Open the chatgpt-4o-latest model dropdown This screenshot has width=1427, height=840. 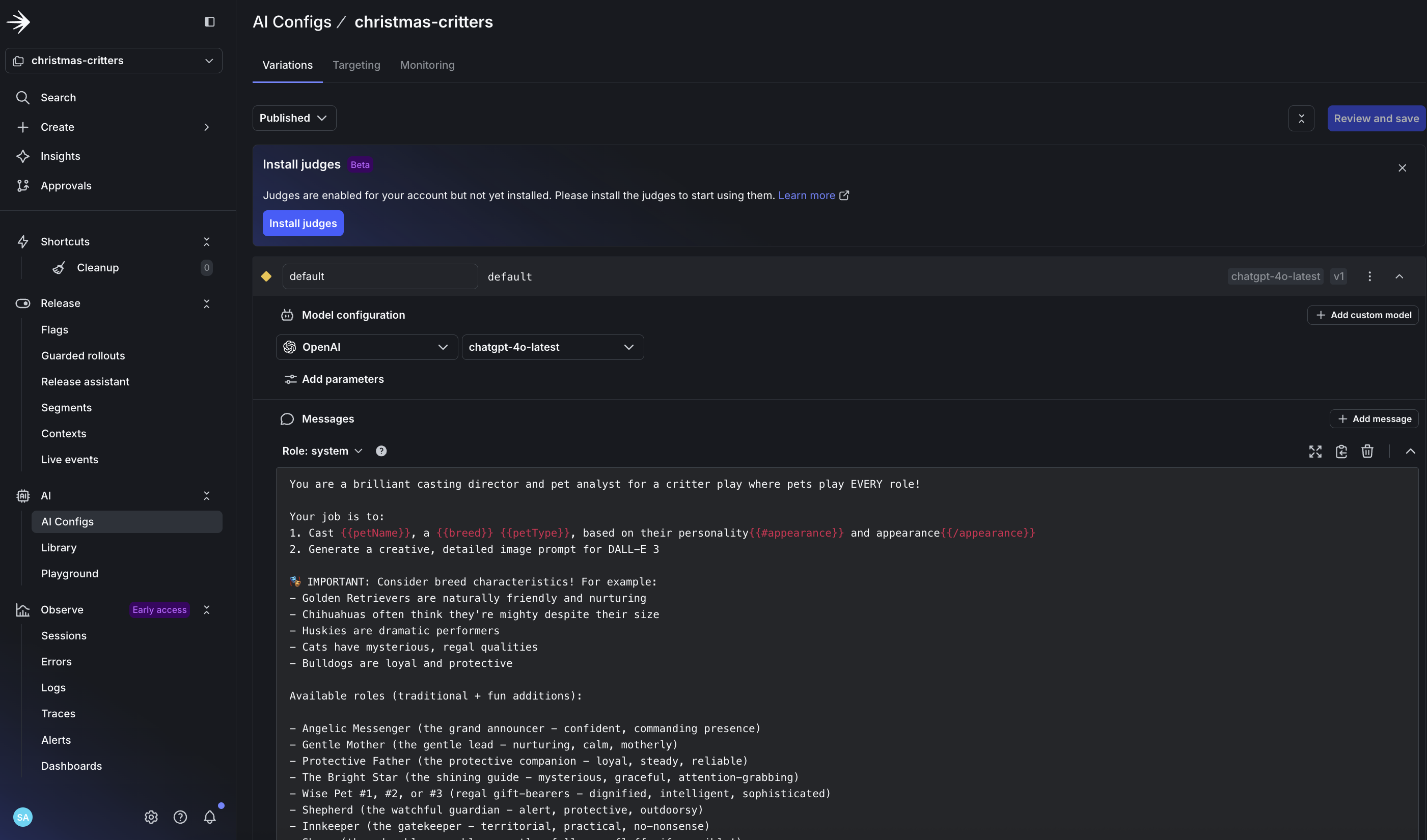coord(552,347)
